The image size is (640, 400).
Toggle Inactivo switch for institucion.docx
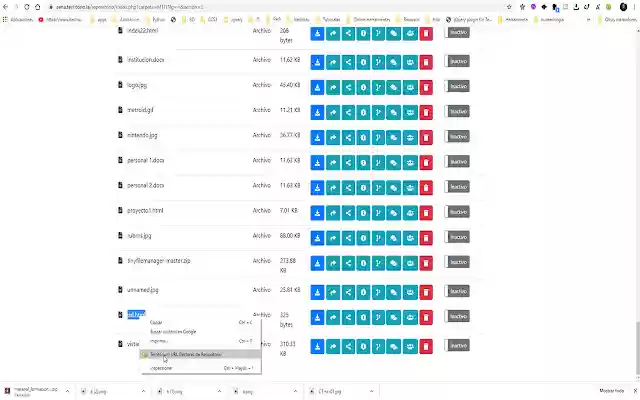pyautogui.click(x=457, y=61)
